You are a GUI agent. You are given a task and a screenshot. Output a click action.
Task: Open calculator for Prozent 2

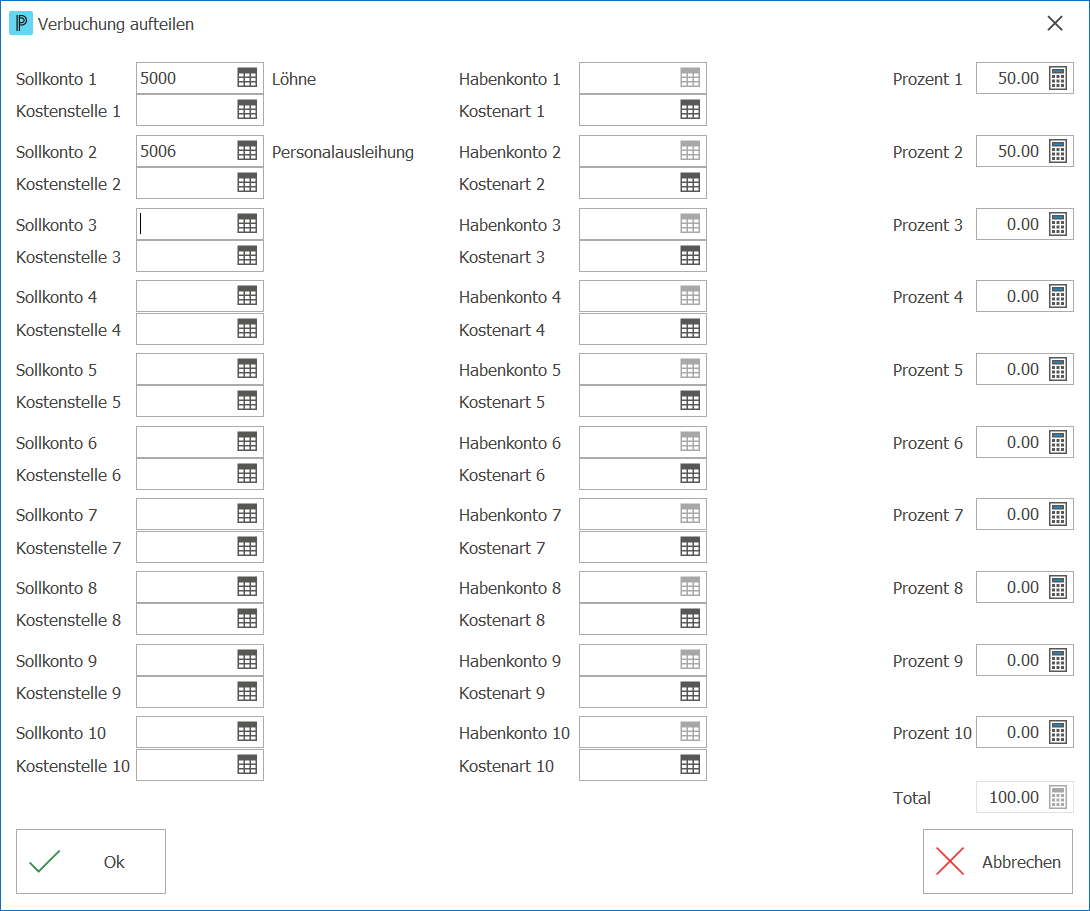coord(1057,151)
